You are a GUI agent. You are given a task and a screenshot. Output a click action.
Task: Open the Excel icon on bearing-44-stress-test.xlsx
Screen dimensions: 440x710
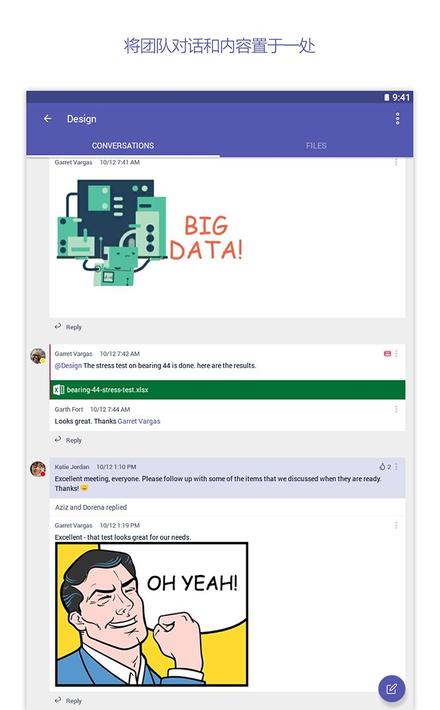58,389
